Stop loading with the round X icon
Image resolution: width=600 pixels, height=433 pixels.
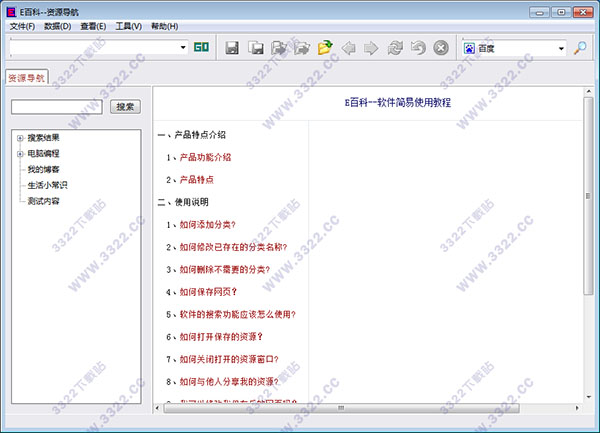tap(441, 48)
